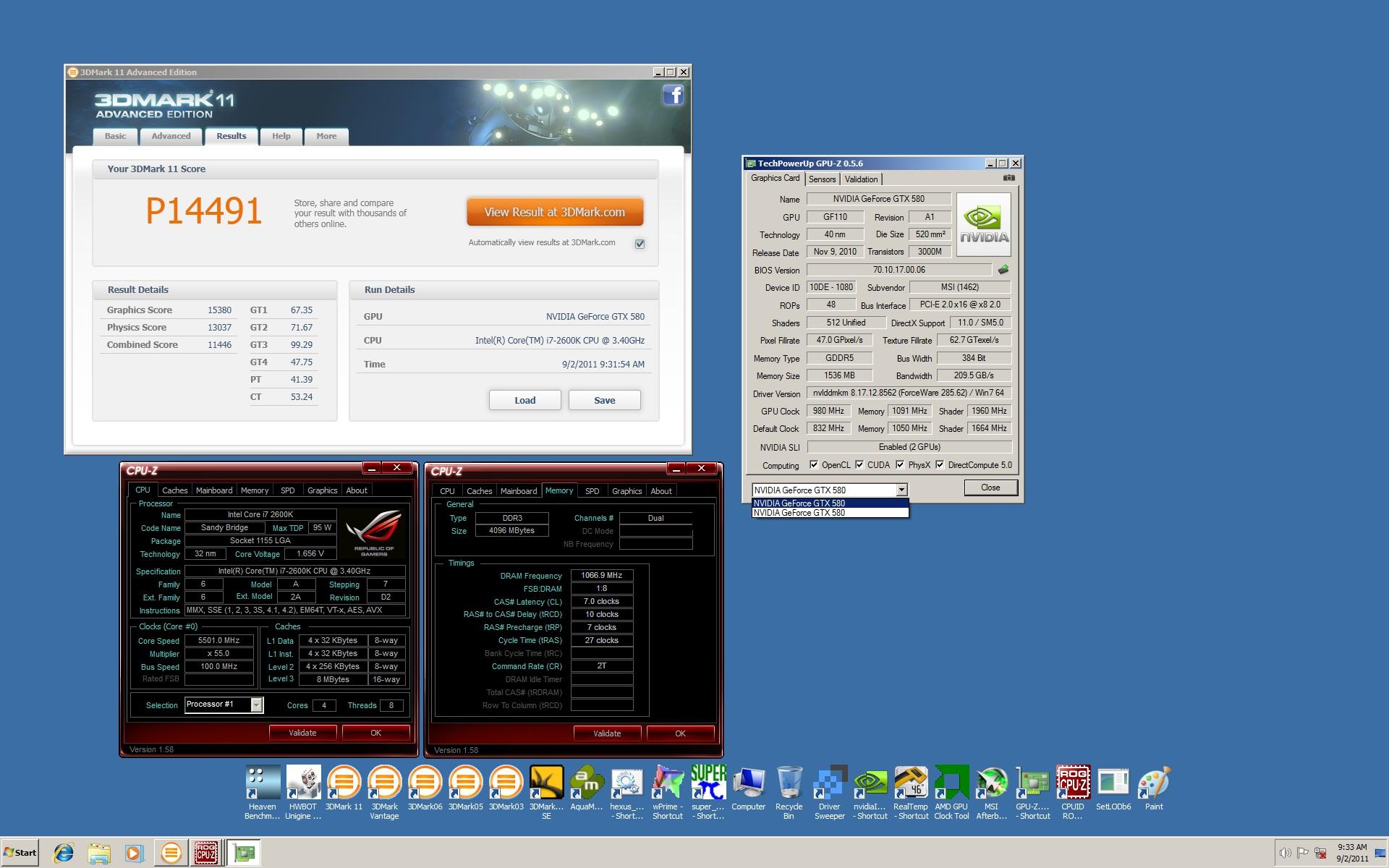
Task: Open SetLODb6 on the desktop
Action: [1113, 788]
